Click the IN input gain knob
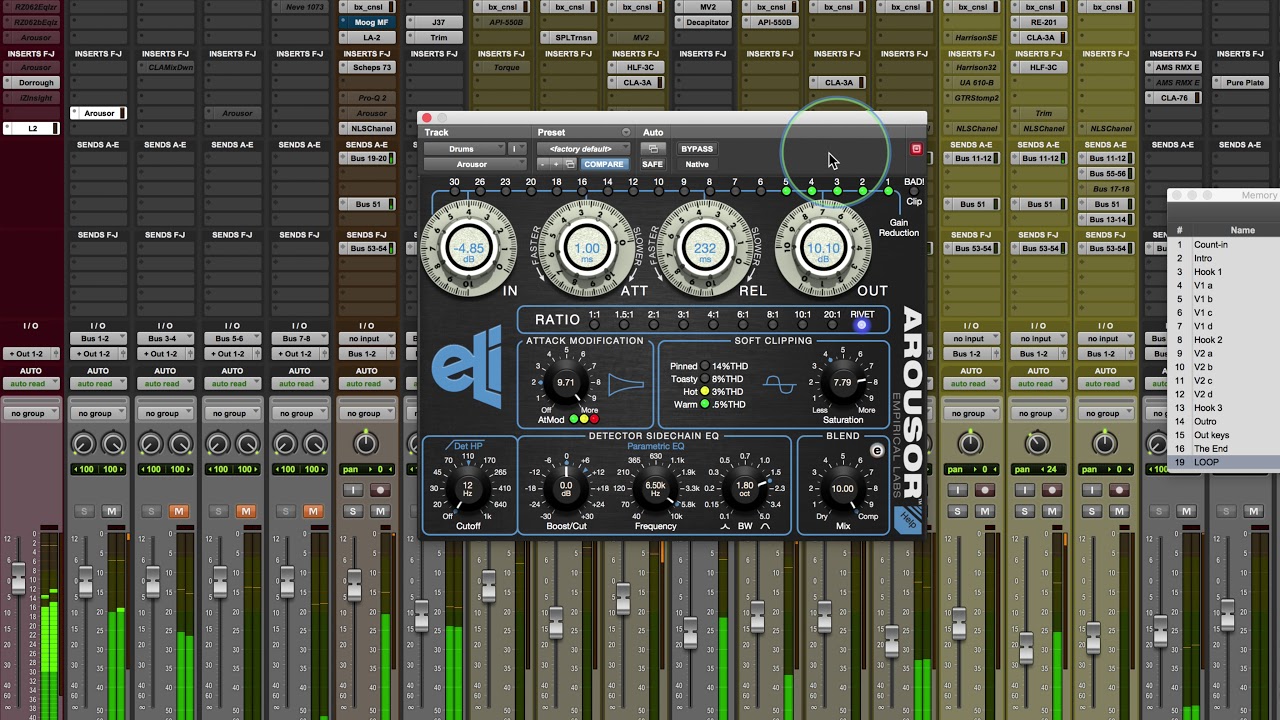 tap(469, 248)
